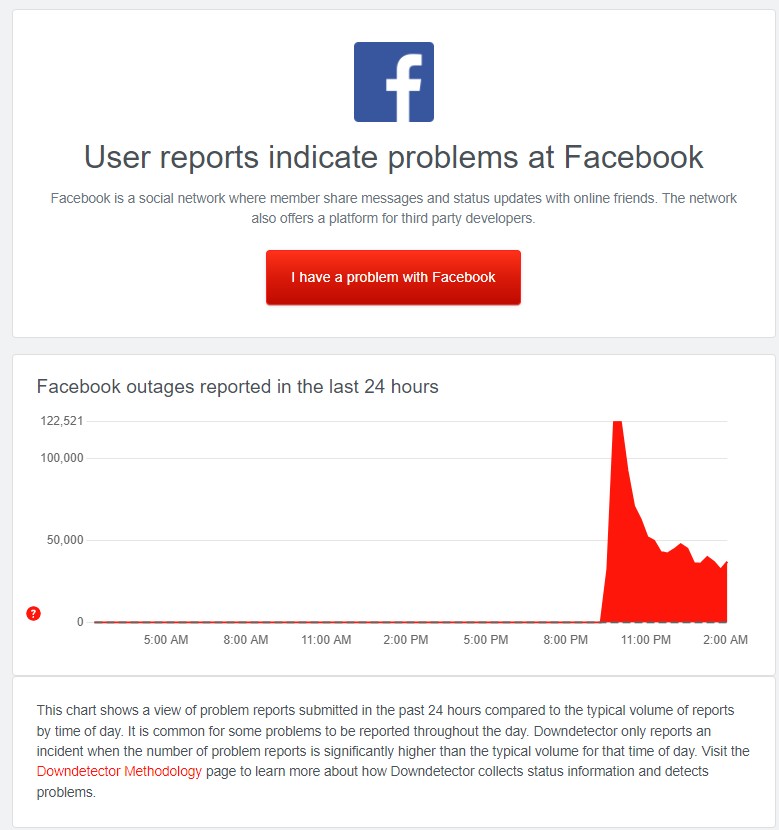Viewport: 779px width, 830px height.
Task: Click the 11:00 AM time axis label
Action: (326, 639)
